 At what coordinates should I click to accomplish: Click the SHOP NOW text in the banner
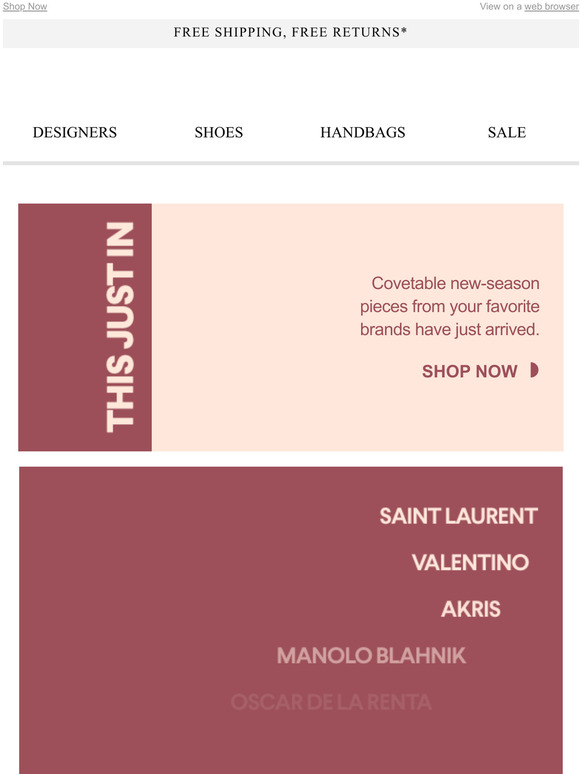click(x=469, y=371)
